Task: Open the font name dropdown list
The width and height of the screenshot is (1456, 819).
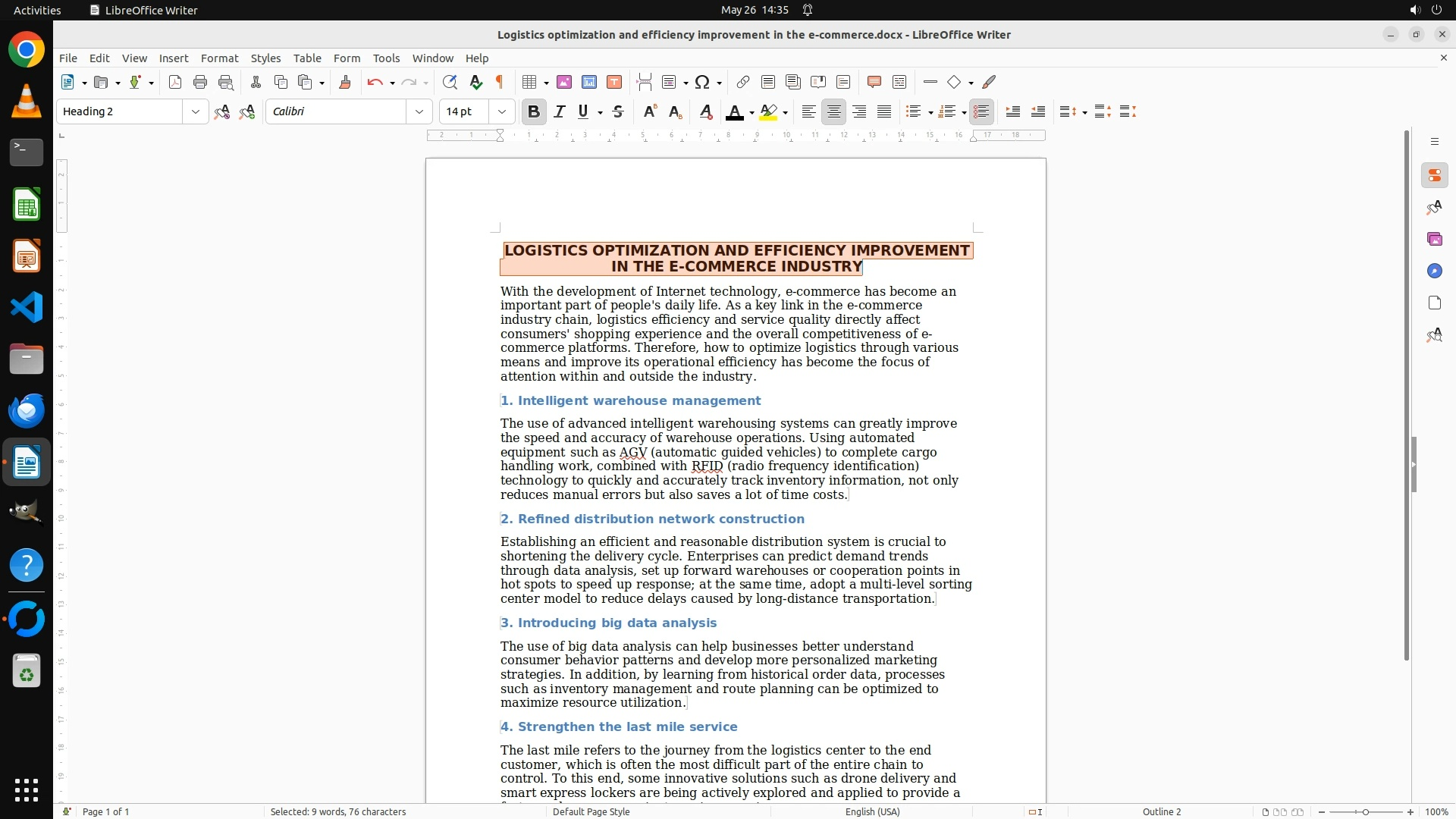Action: [419, 111]
